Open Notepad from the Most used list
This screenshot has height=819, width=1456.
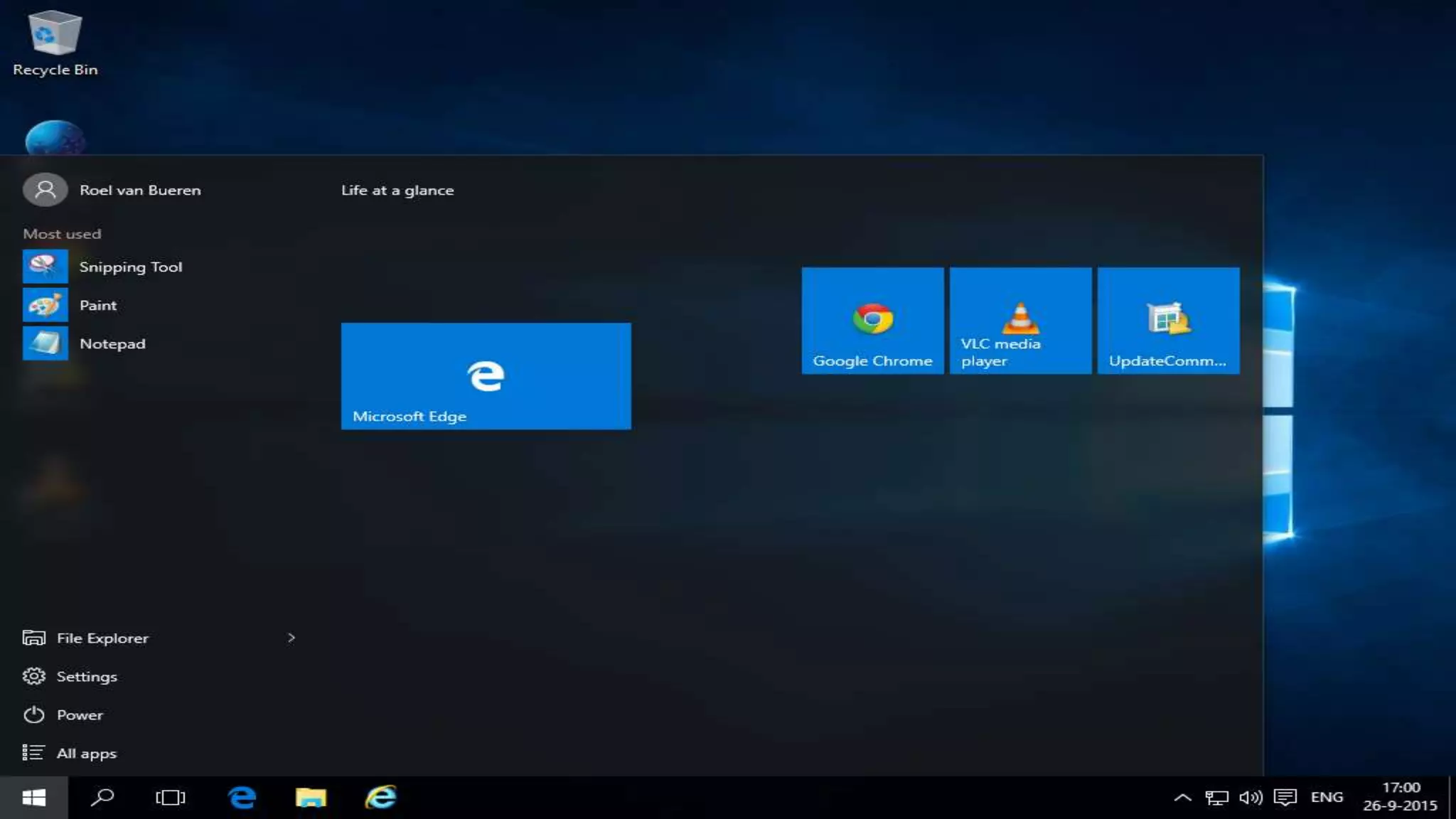point(160,343)
